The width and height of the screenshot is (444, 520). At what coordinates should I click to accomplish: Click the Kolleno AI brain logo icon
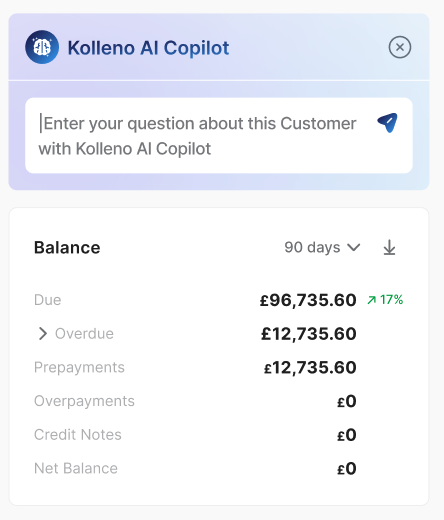(42, 47)
